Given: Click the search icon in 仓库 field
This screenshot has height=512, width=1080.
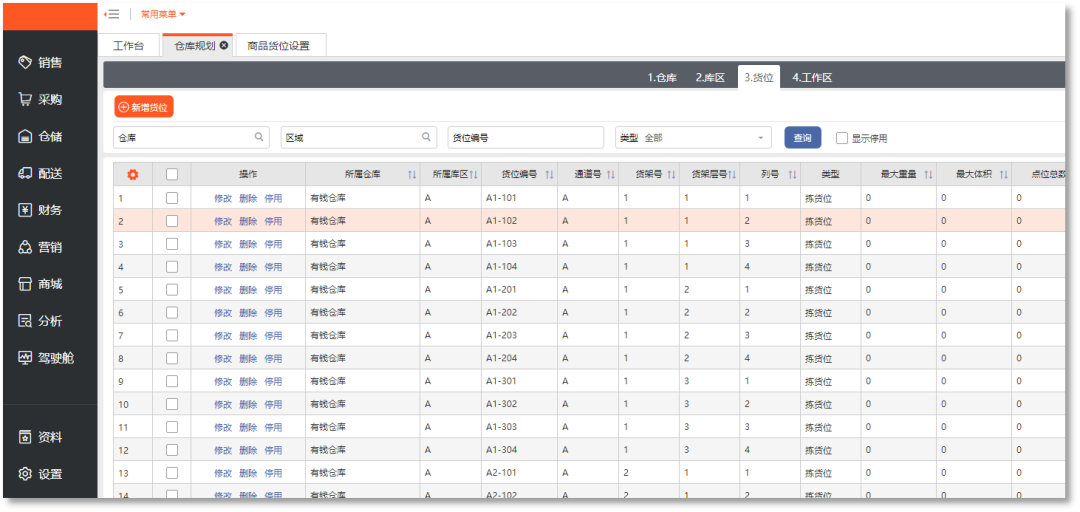Looking at the screenshot, I should coord(260,137).
